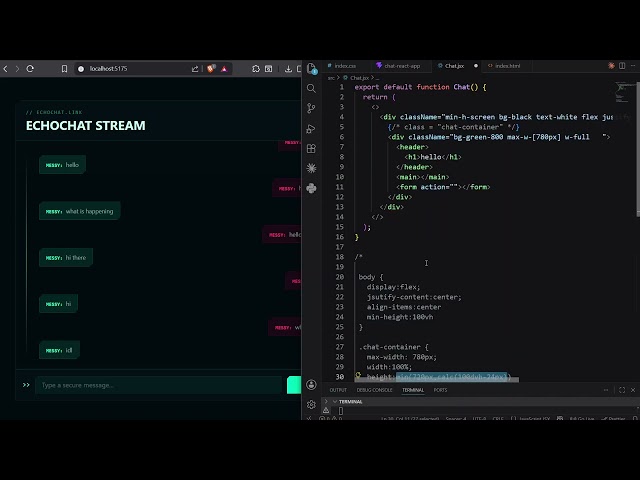The height and width of the screenshot is (480, 640).
Task: Click src in the breadcrumb
Action: tap(331, 78)
